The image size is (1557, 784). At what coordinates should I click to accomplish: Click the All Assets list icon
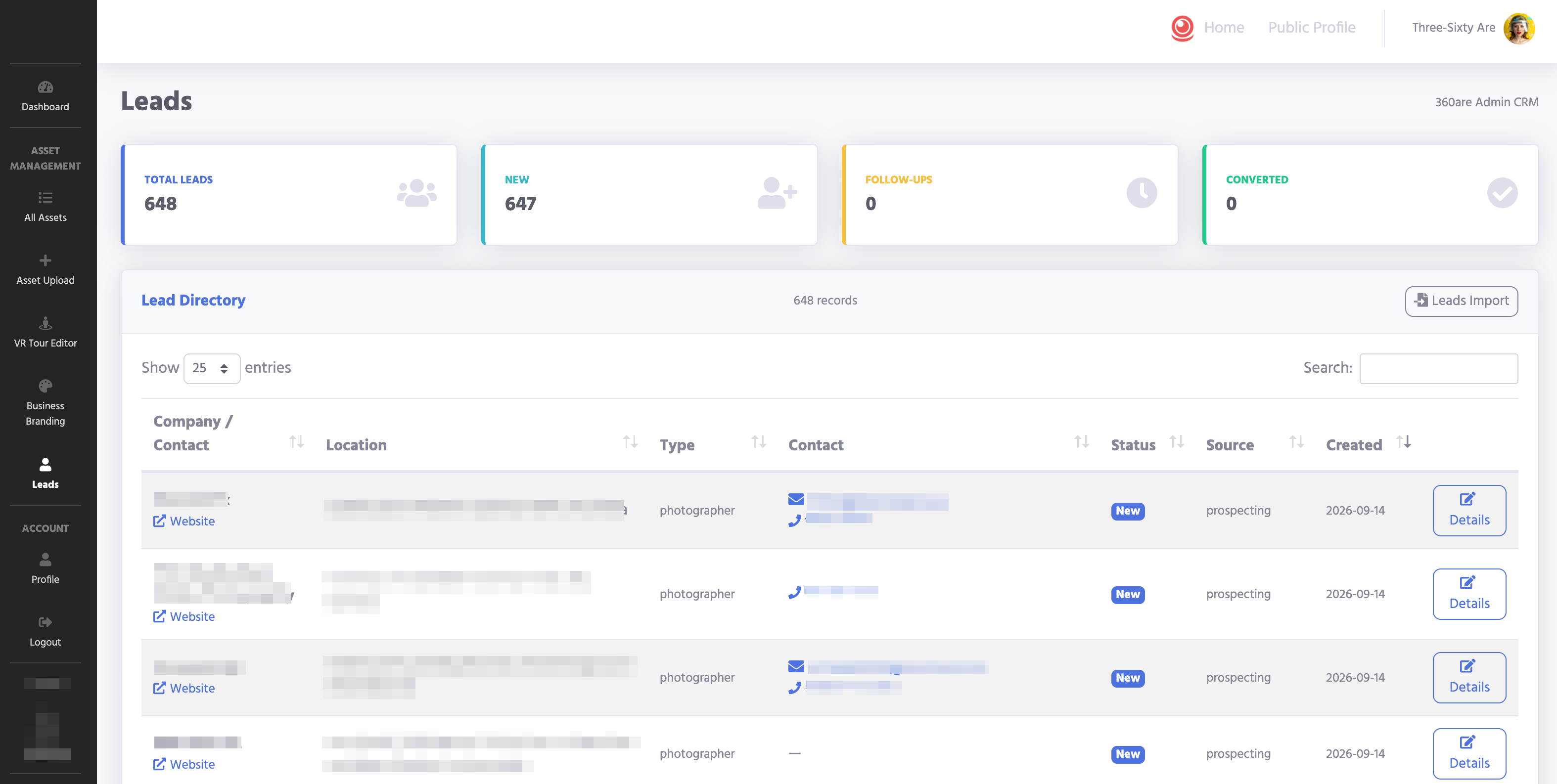(x=46, y=198)
